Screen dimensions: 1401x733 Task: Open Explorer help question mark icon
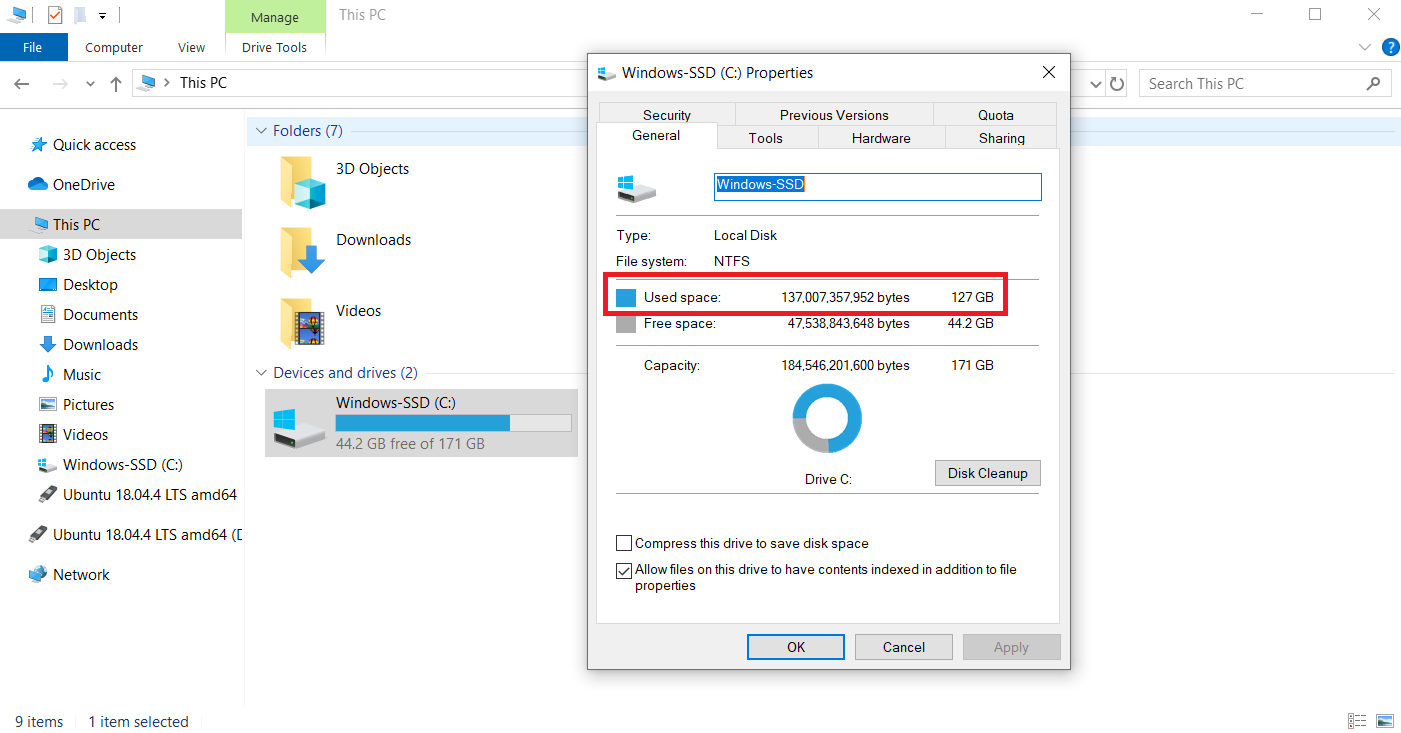[x=1390, y=47]
